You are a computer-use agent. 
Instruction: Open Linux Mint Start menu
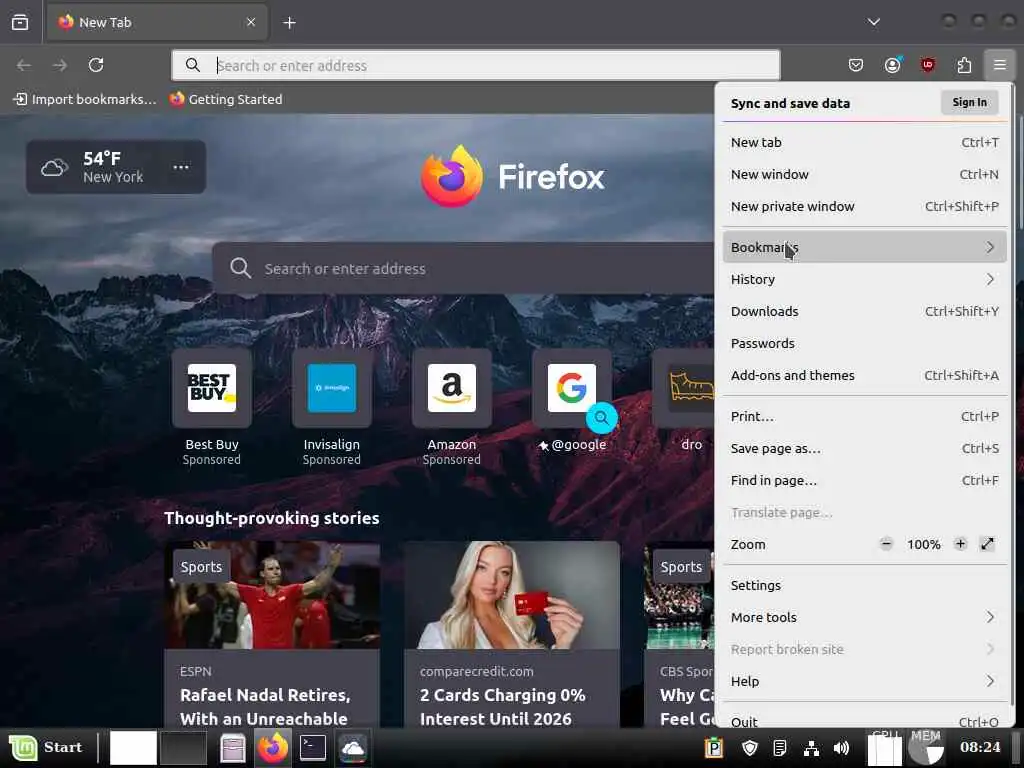(46, 747)
